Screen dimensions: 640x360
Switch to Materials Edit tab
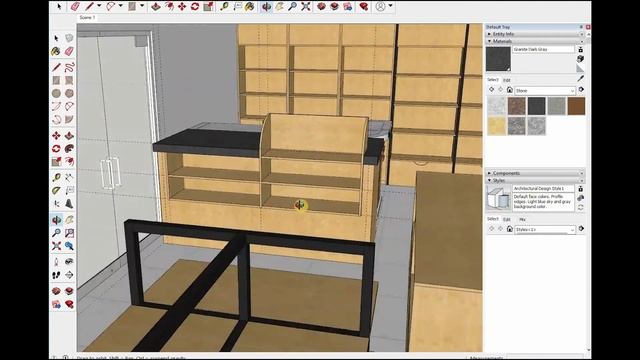[x=507, y=80]
